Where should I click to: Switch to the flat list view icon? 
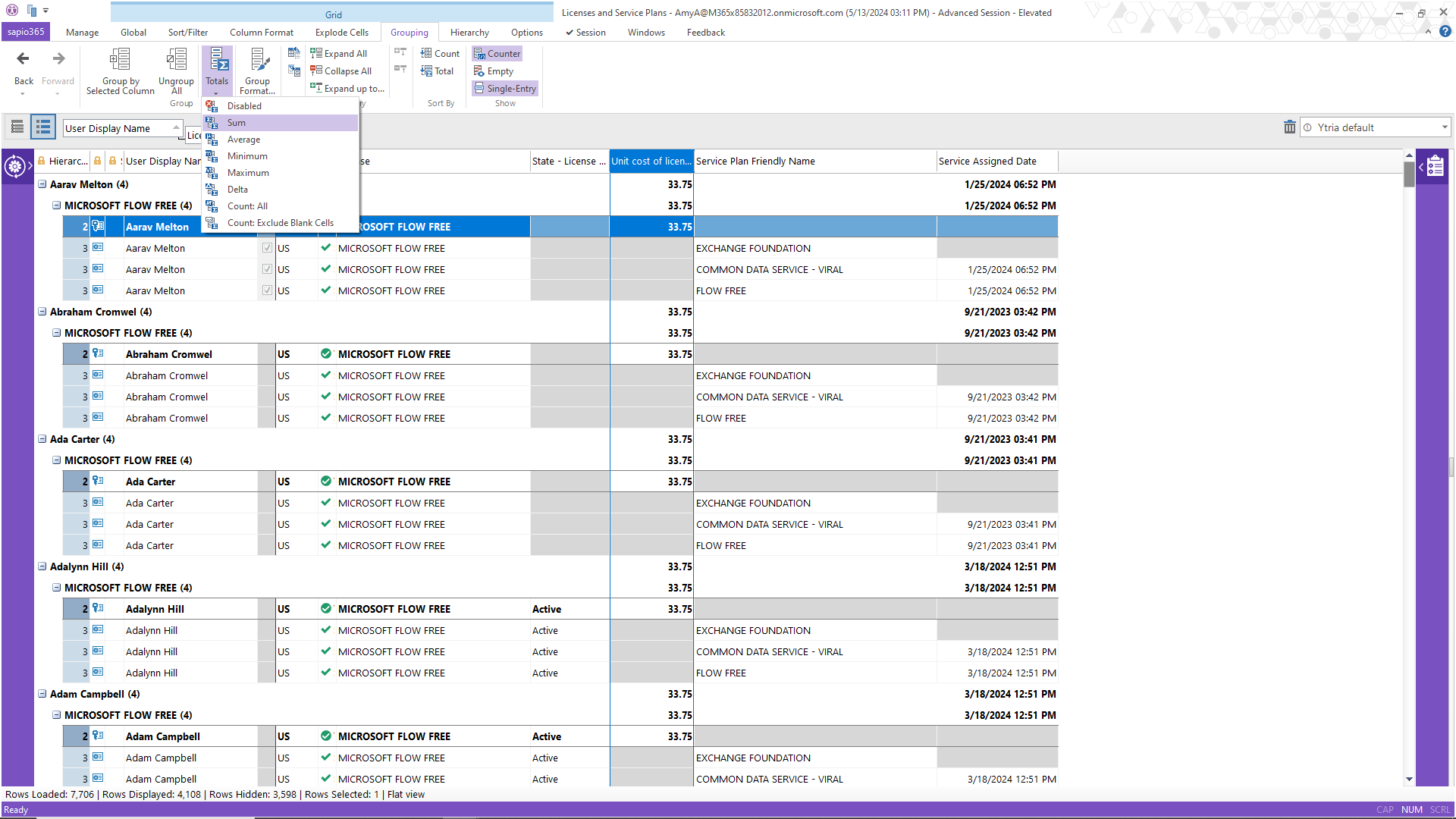[x=17, y=127]
